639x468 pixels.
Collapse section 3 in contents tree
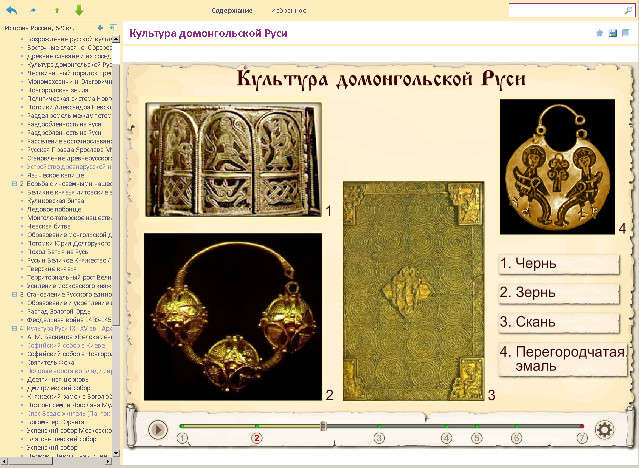point(14,294)
